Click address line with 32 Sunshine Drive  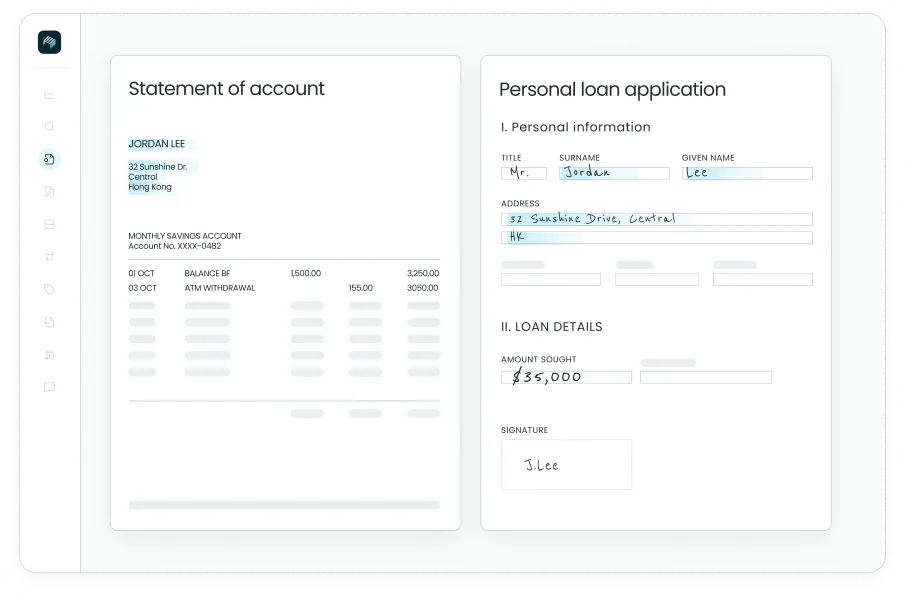point(657,219)
